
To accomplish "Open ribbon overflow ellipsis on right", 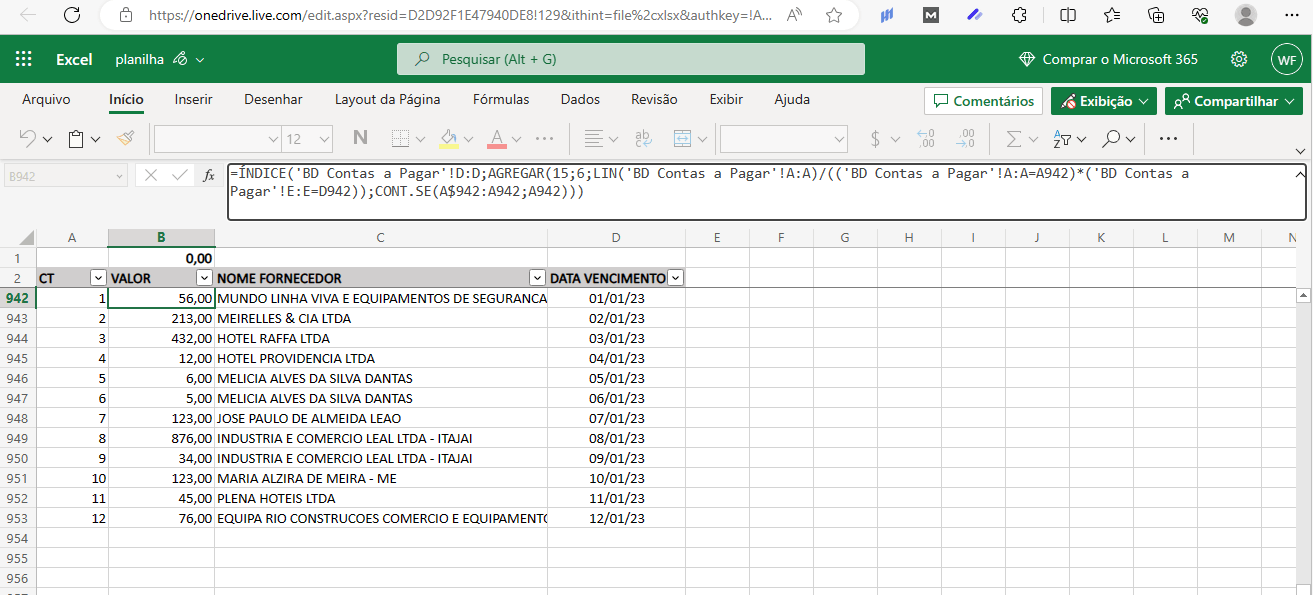I will (x=1168, y=138).
